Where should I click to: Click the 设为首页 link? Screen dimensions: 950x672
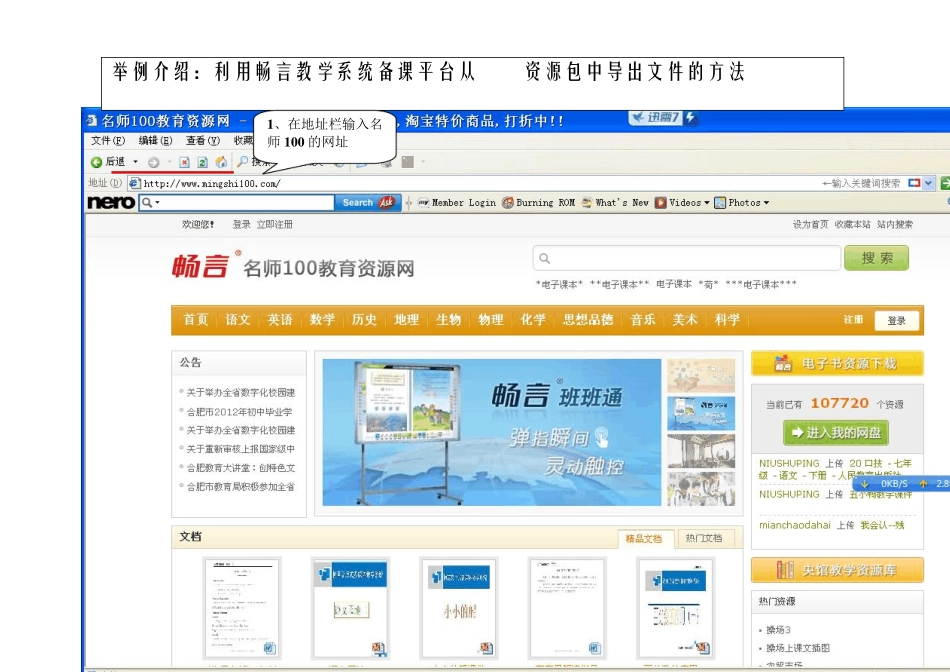pos(811,224)
